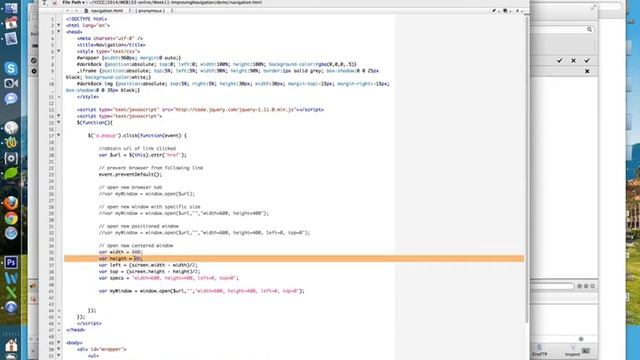The height and width of the screenshot is (360, 640).
Task: Collapse the body fold on line 49
Action: (x=59, y=343)
